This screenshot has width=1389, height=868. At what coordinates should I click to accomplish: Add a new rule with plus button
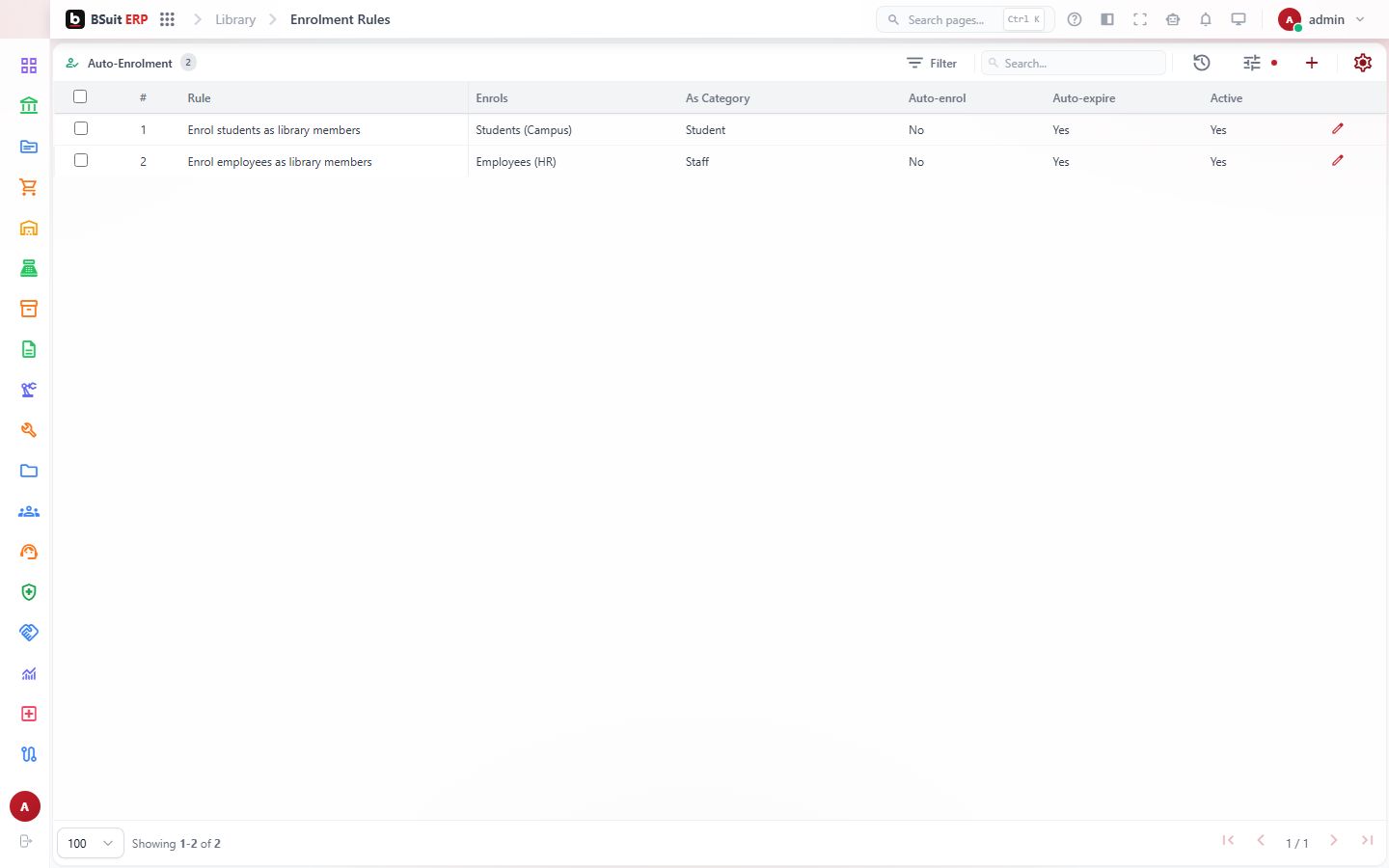click(1312, 63)
